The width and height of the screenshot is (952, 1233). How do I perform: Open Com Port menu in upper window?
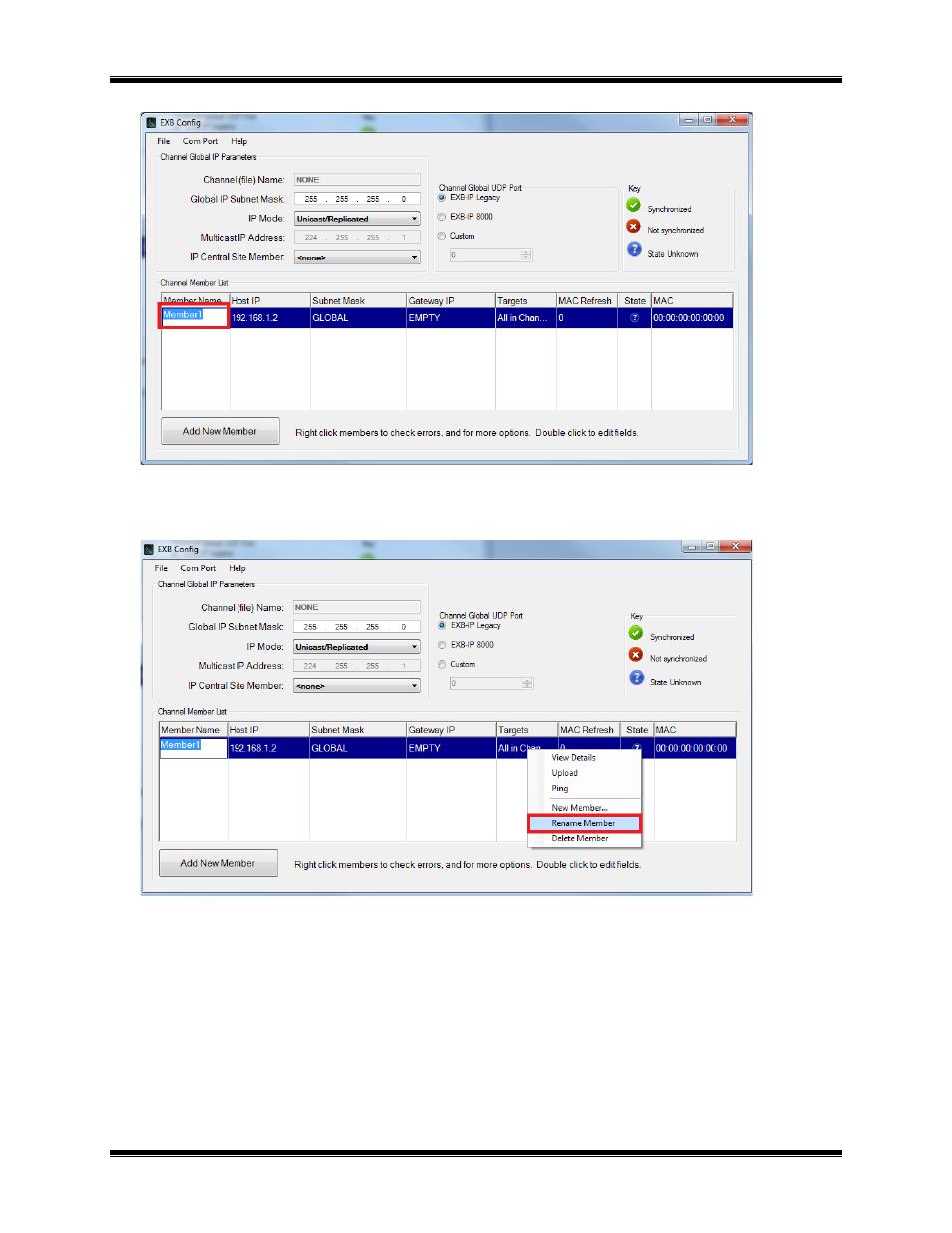200,142
